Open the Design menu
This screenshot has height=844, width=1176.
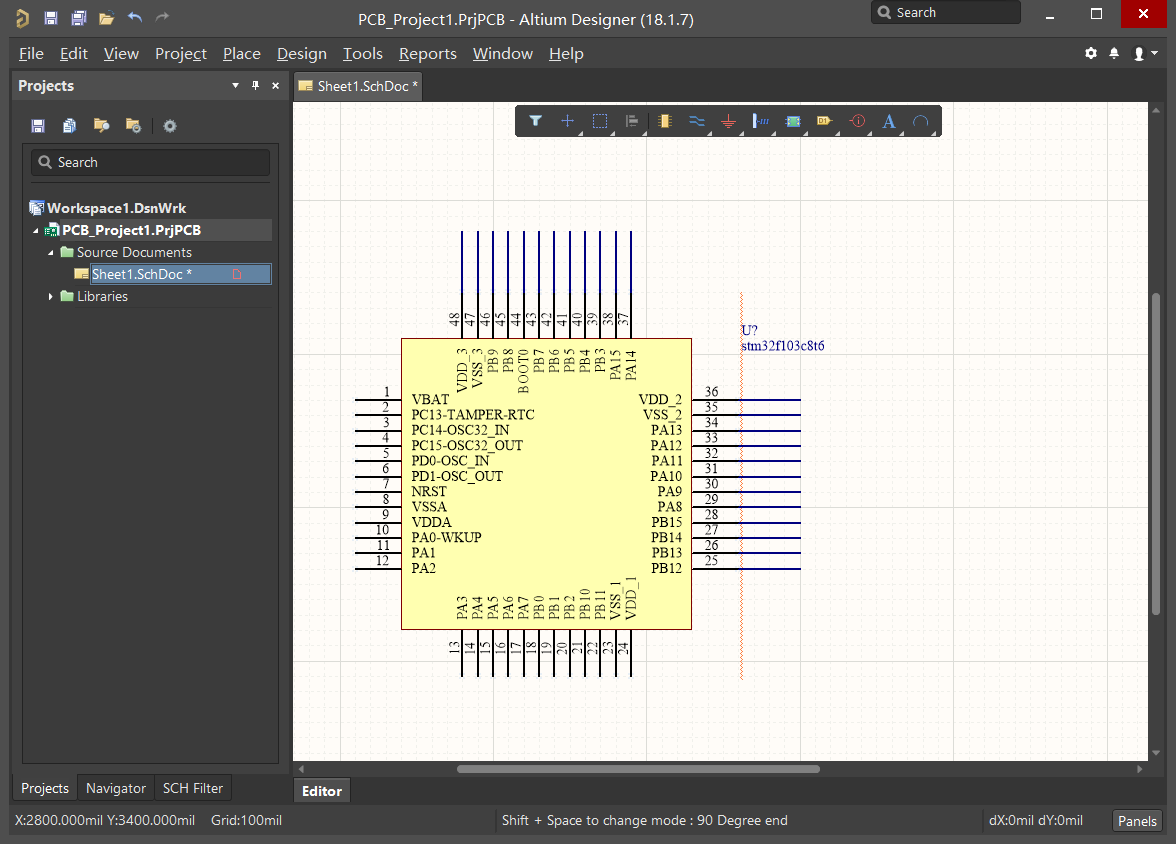click(x=302, y=54)
